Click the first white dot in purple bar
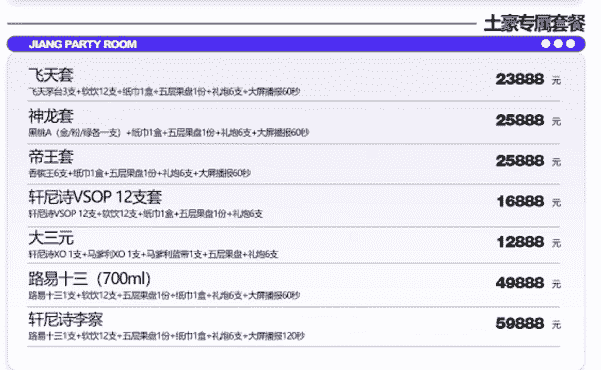Image resolution: width=601 pixels, height=370 pixels. 545,44
